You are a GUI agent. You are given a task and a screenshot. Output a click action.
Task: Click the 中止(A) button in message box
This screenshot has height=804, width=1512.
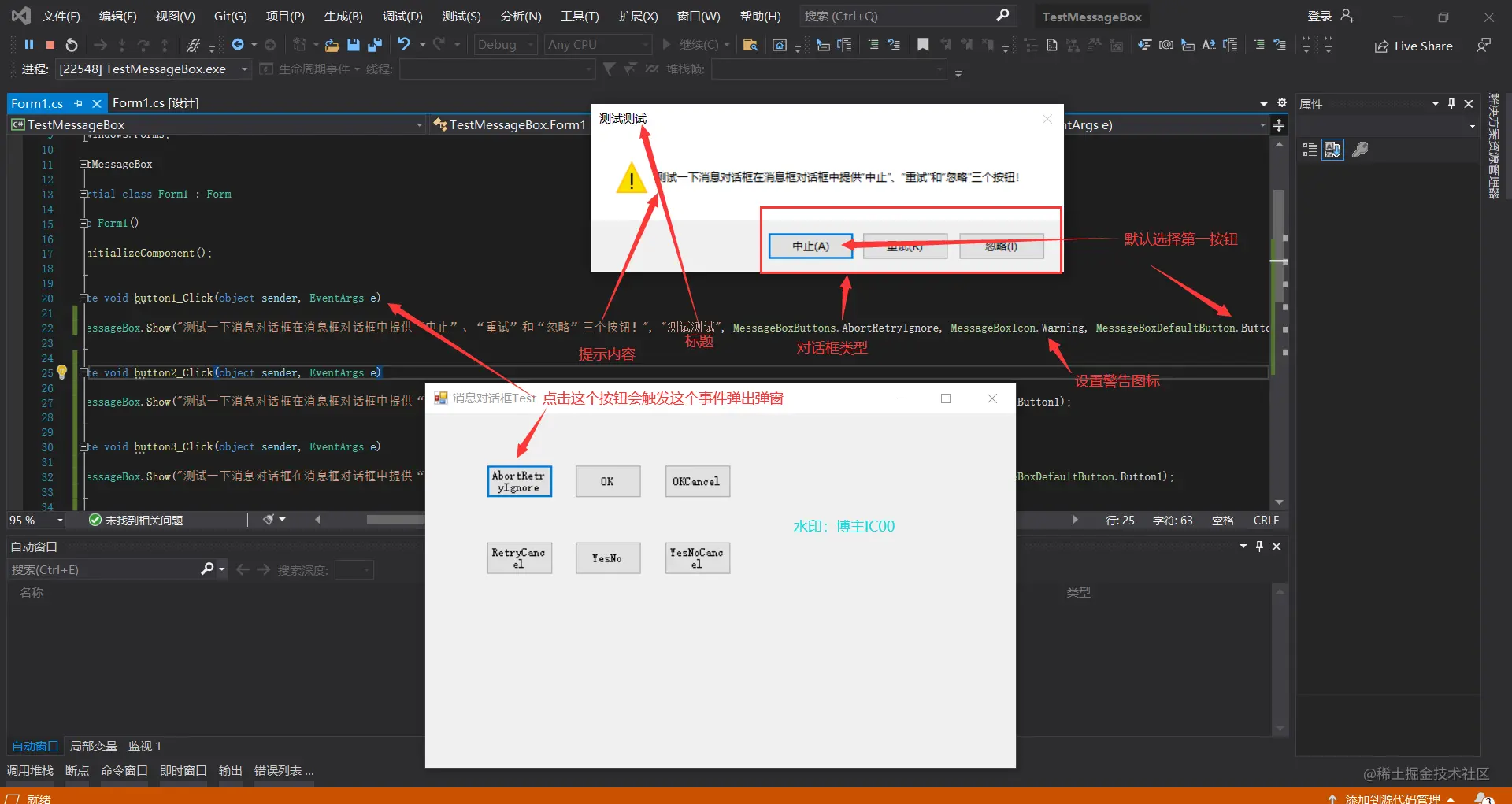click(810, 246)
